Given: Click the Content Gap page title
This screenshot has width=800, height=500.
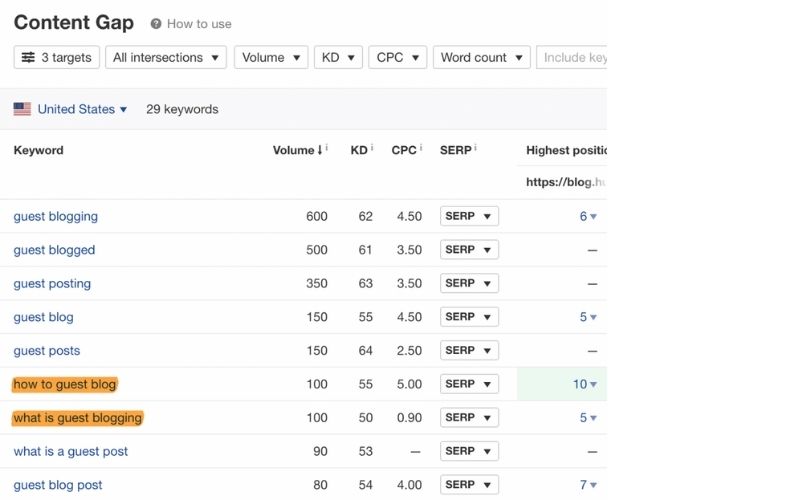Looking at the screenshot, I should 73,22.
